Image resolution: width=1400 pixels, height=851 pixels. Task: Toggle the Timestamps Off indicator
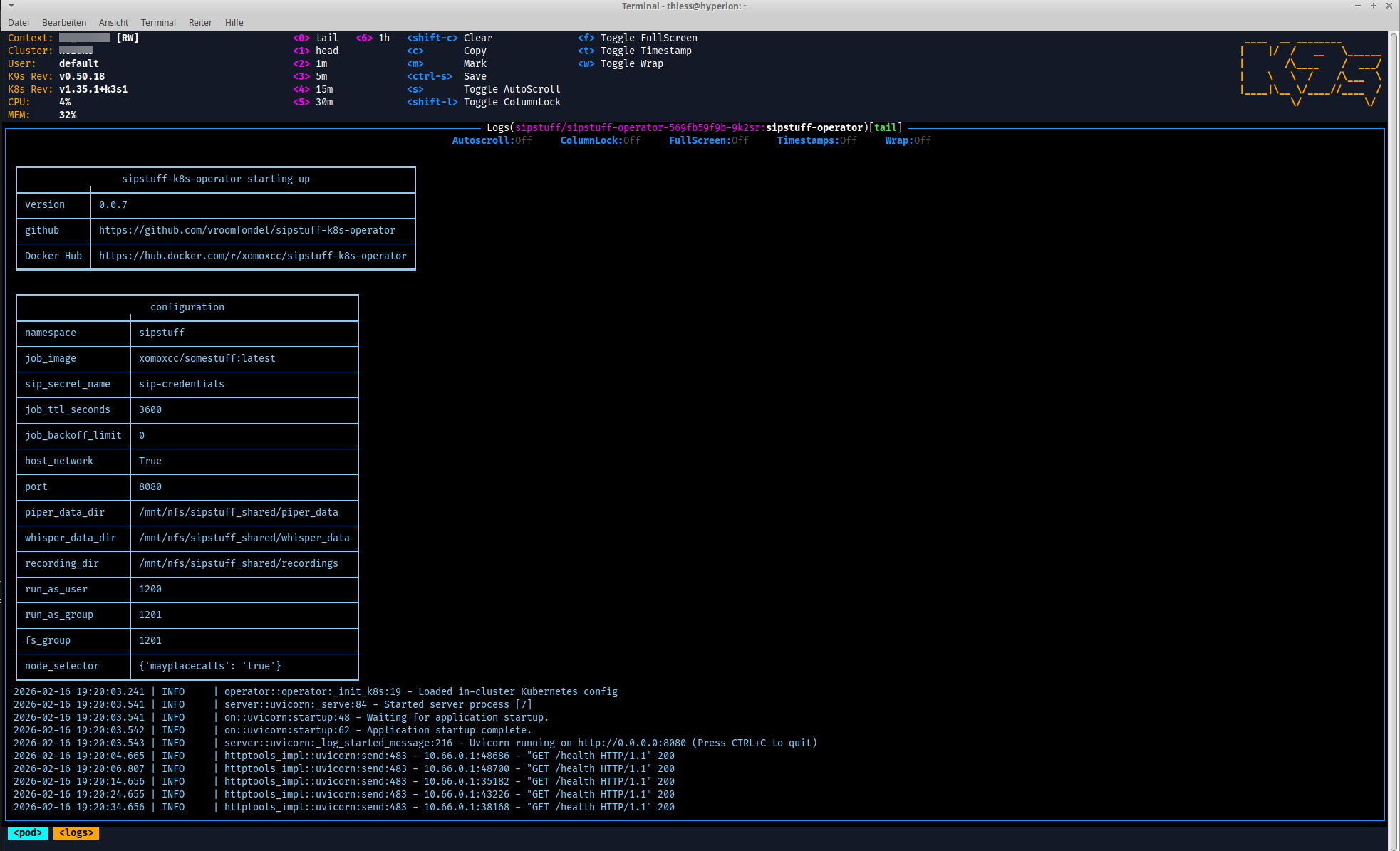[x=816, y=140]
